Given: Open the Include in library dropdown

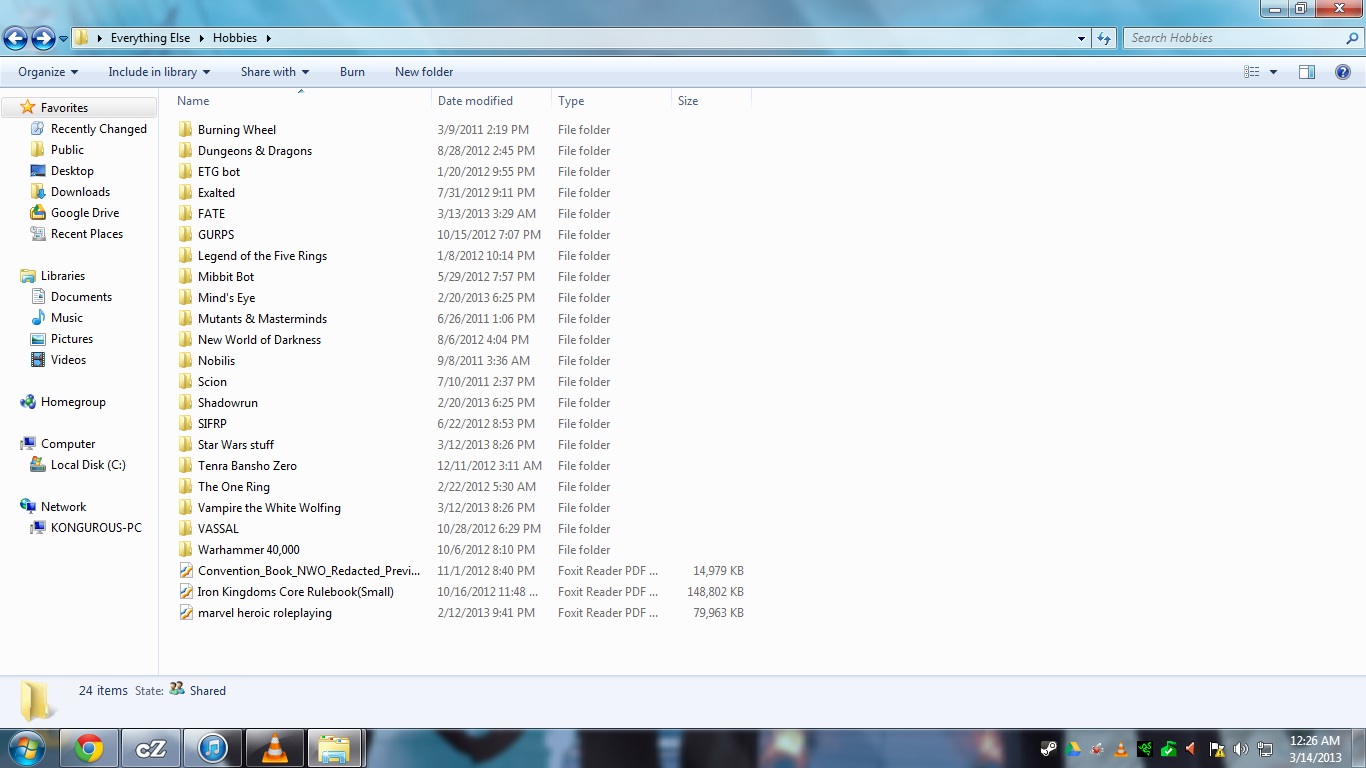Looking at the screenshot, I should 159,72.
